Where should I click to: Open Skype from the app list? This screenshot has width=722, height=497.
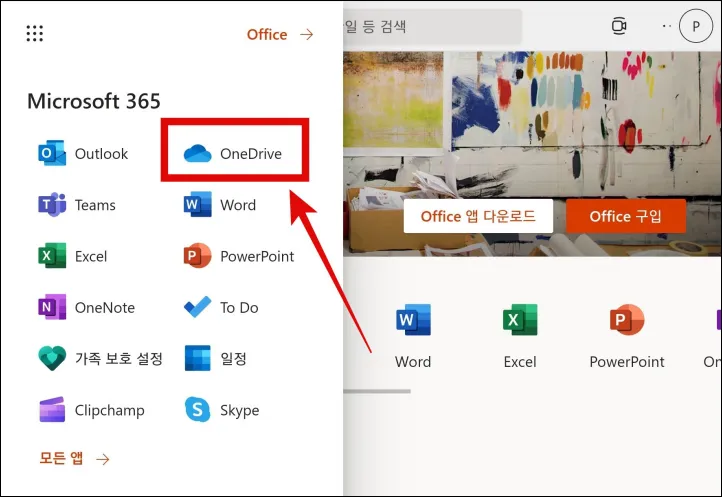click(221, 410)
